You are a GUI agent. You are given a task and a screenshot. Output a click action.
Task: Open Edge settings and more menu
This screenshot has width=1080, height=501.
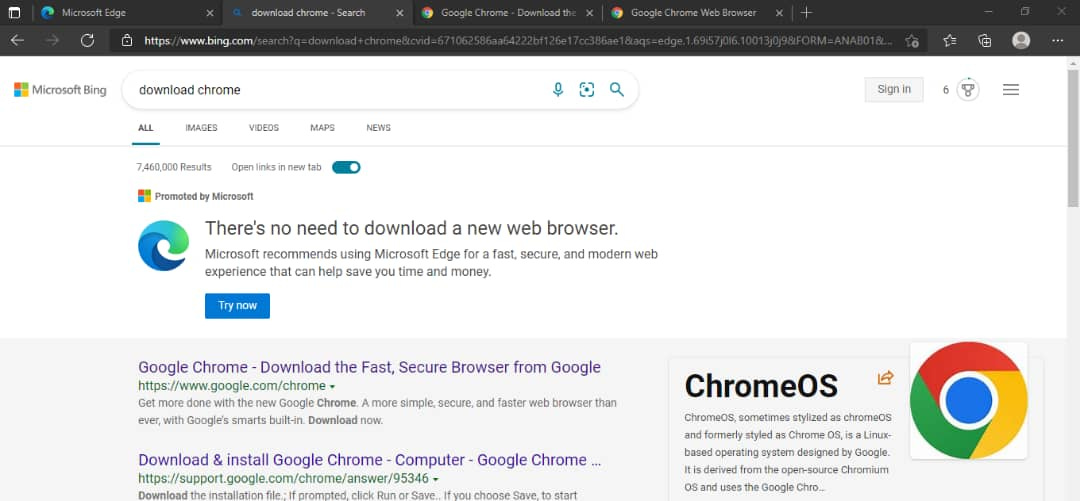1058,41
